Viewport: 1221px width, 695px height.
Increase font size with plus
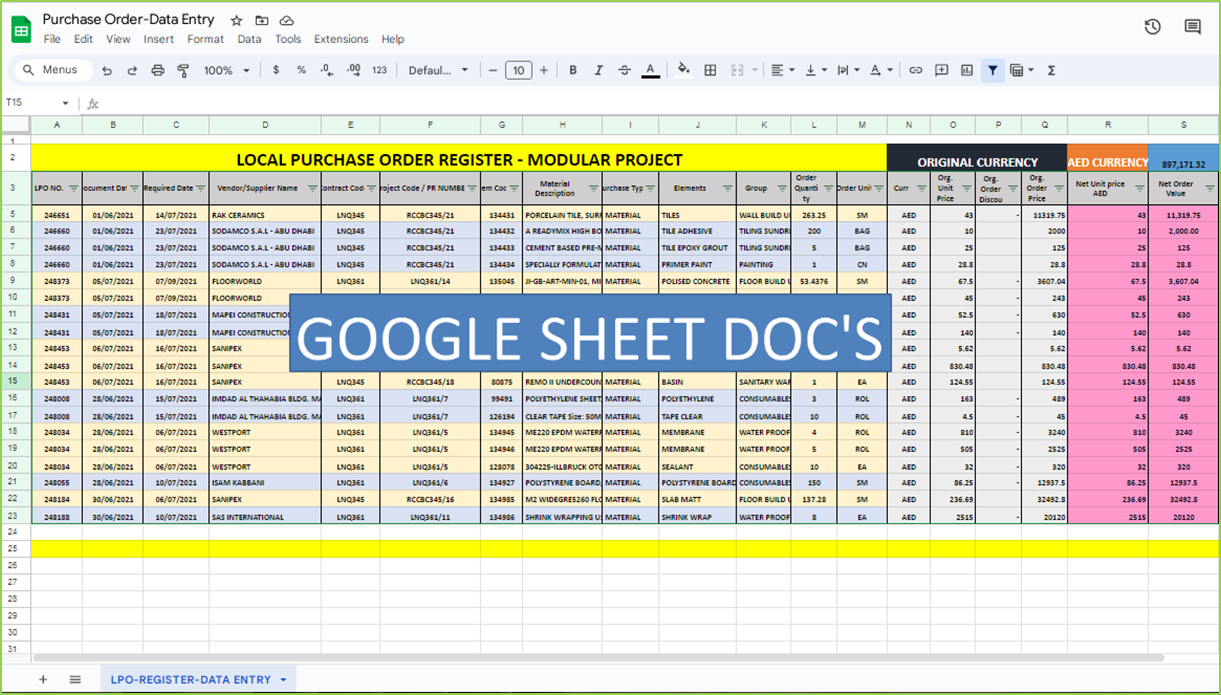[x=544, y=70]
